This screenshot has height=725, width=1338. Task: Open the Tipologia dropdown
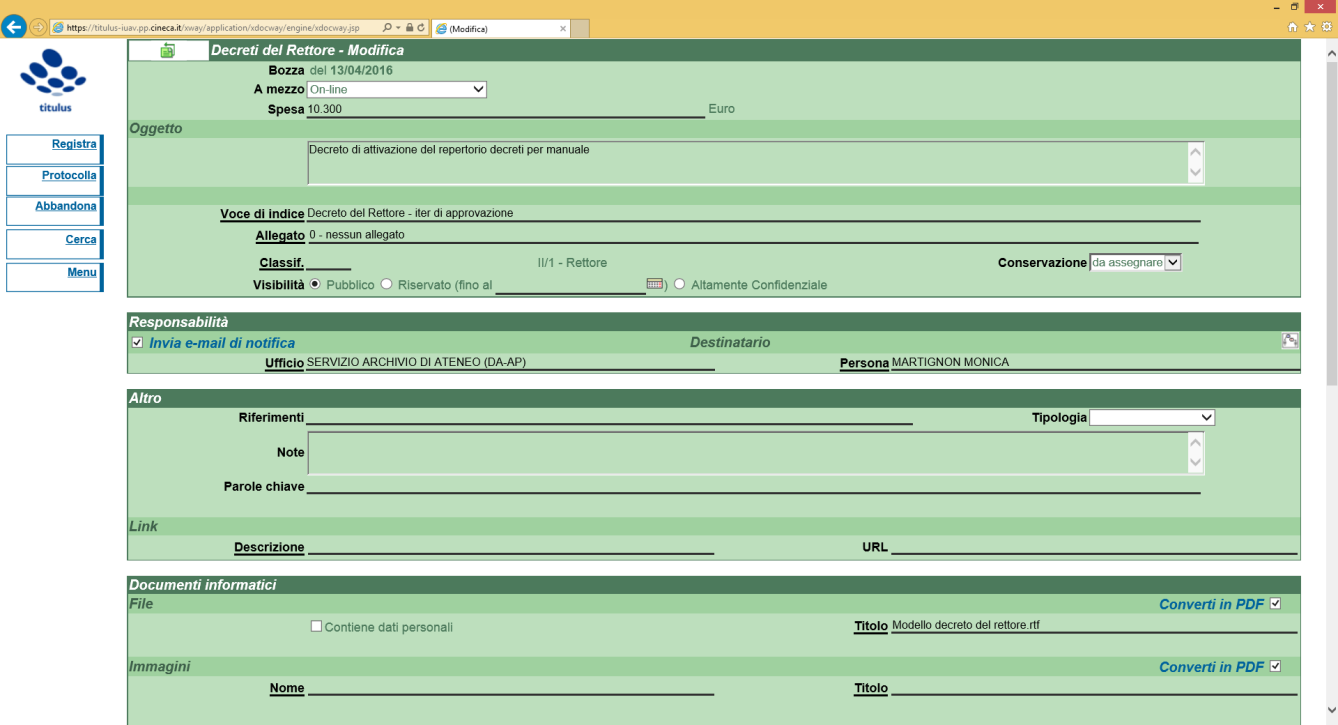1152,417
